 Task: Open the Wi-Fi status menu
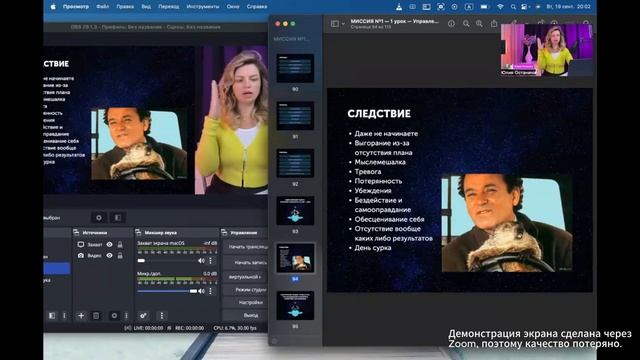pyautogui.click(x=500, y=7)
